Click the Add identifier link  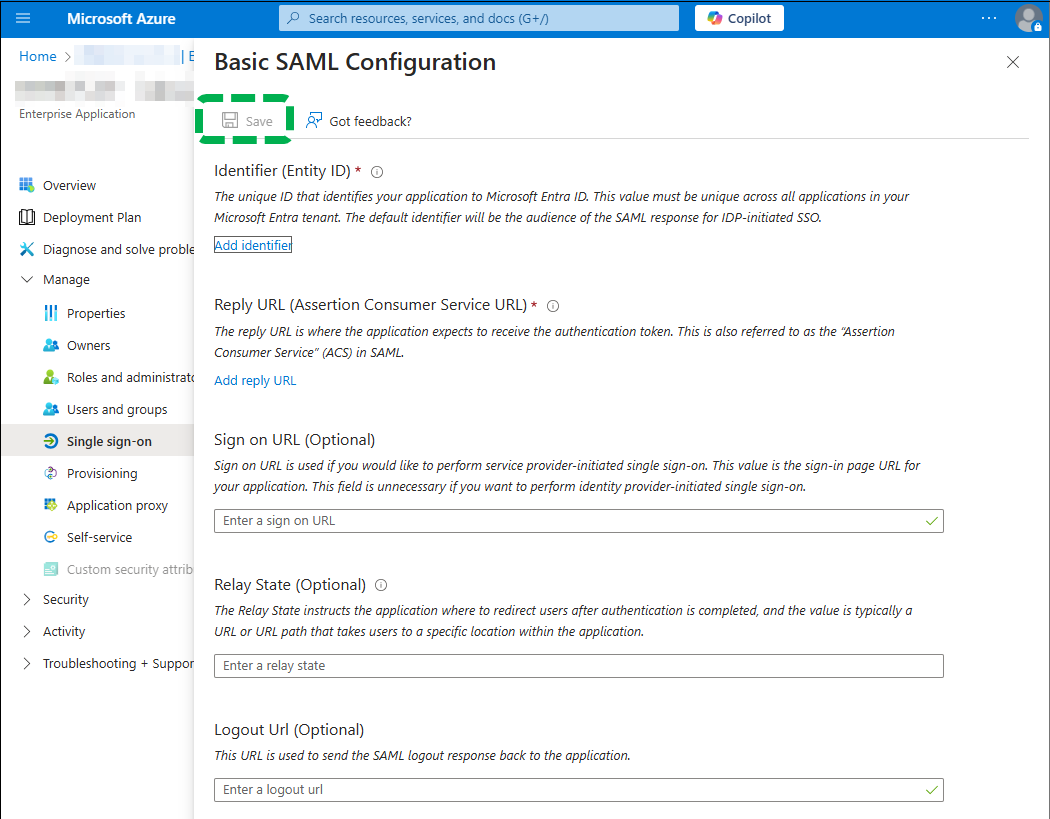(x=252, y=244)
